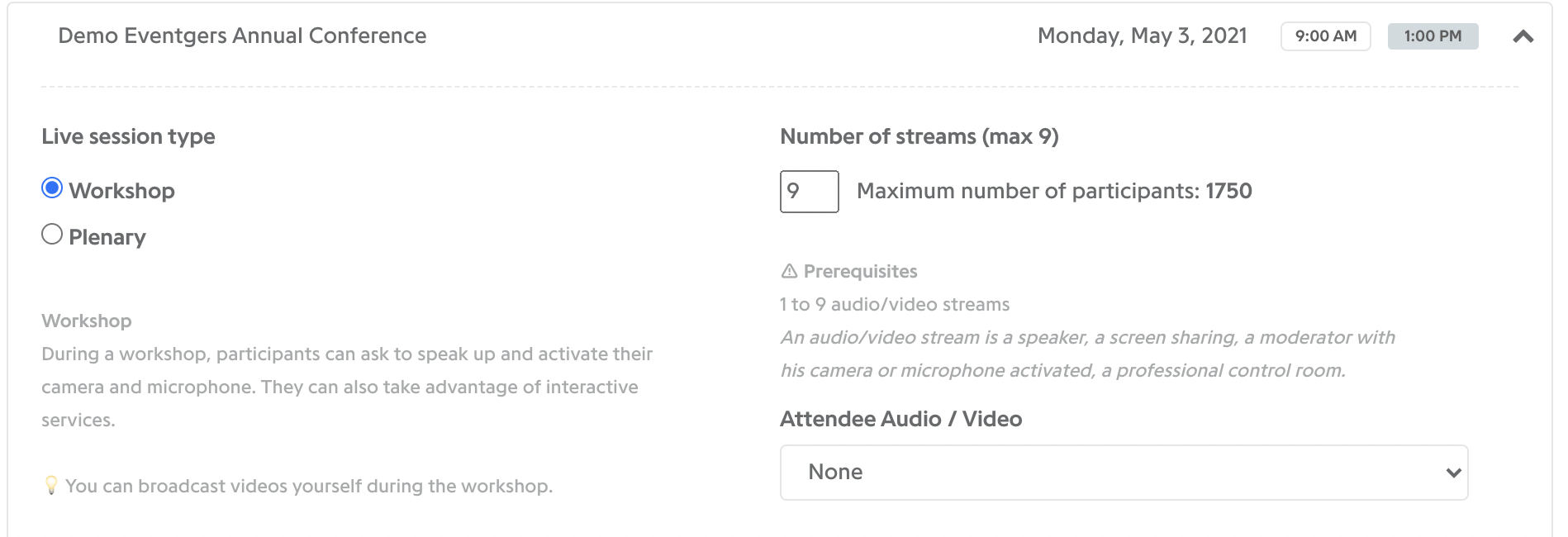
Task: Collapse the session panel with chevron up
Action: [1523, 36]
